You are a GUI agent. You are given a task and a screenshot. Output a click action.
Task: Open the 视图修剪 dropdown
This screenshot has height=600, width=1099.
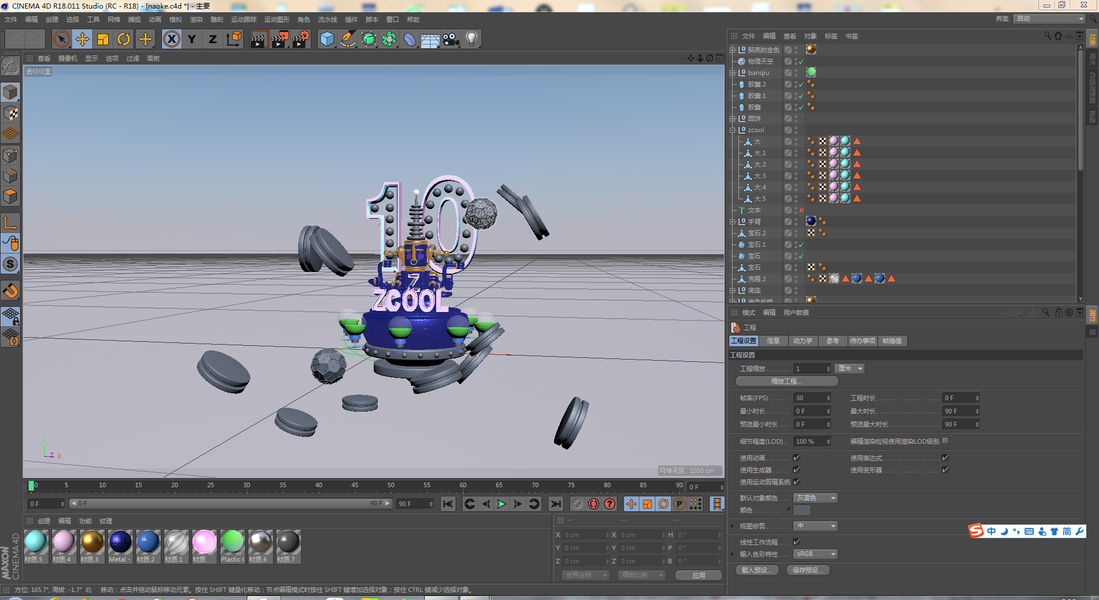[815, 526]
